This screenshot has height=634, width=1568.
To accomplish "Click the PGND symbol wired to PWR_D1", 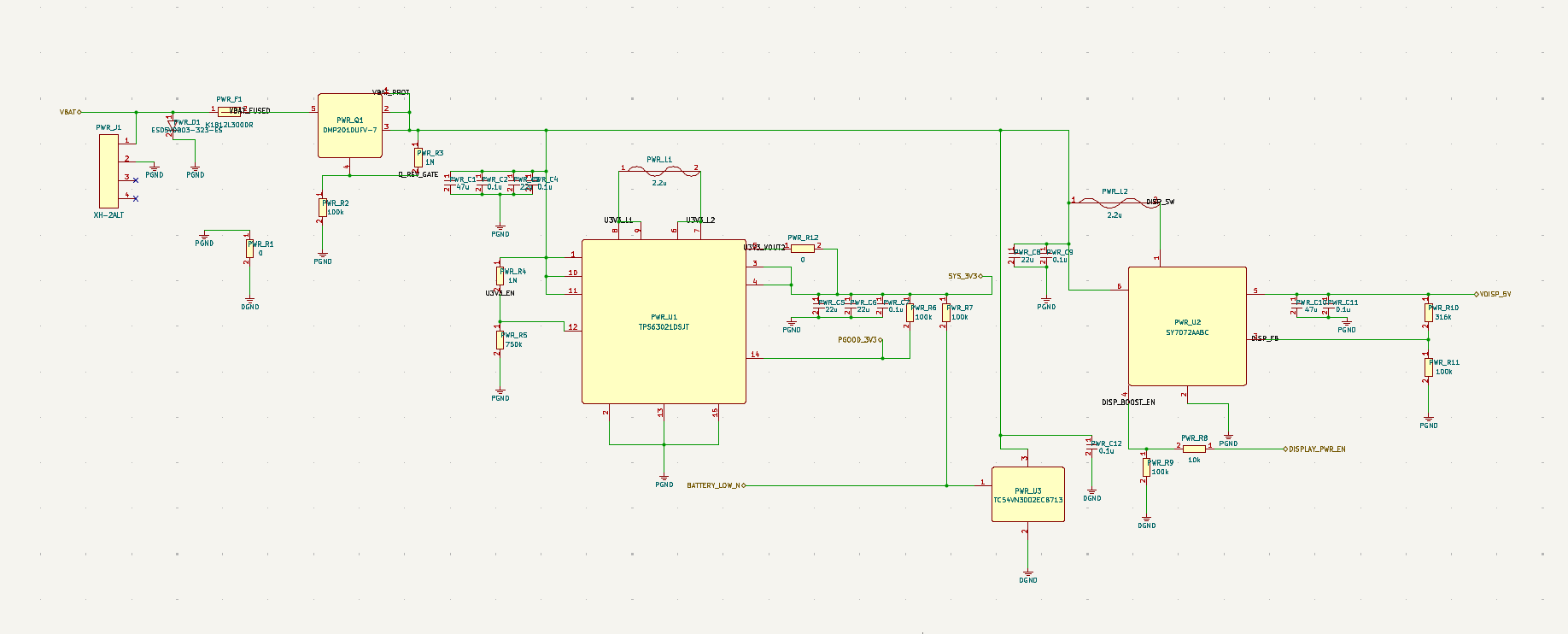I will click(196, 171).
